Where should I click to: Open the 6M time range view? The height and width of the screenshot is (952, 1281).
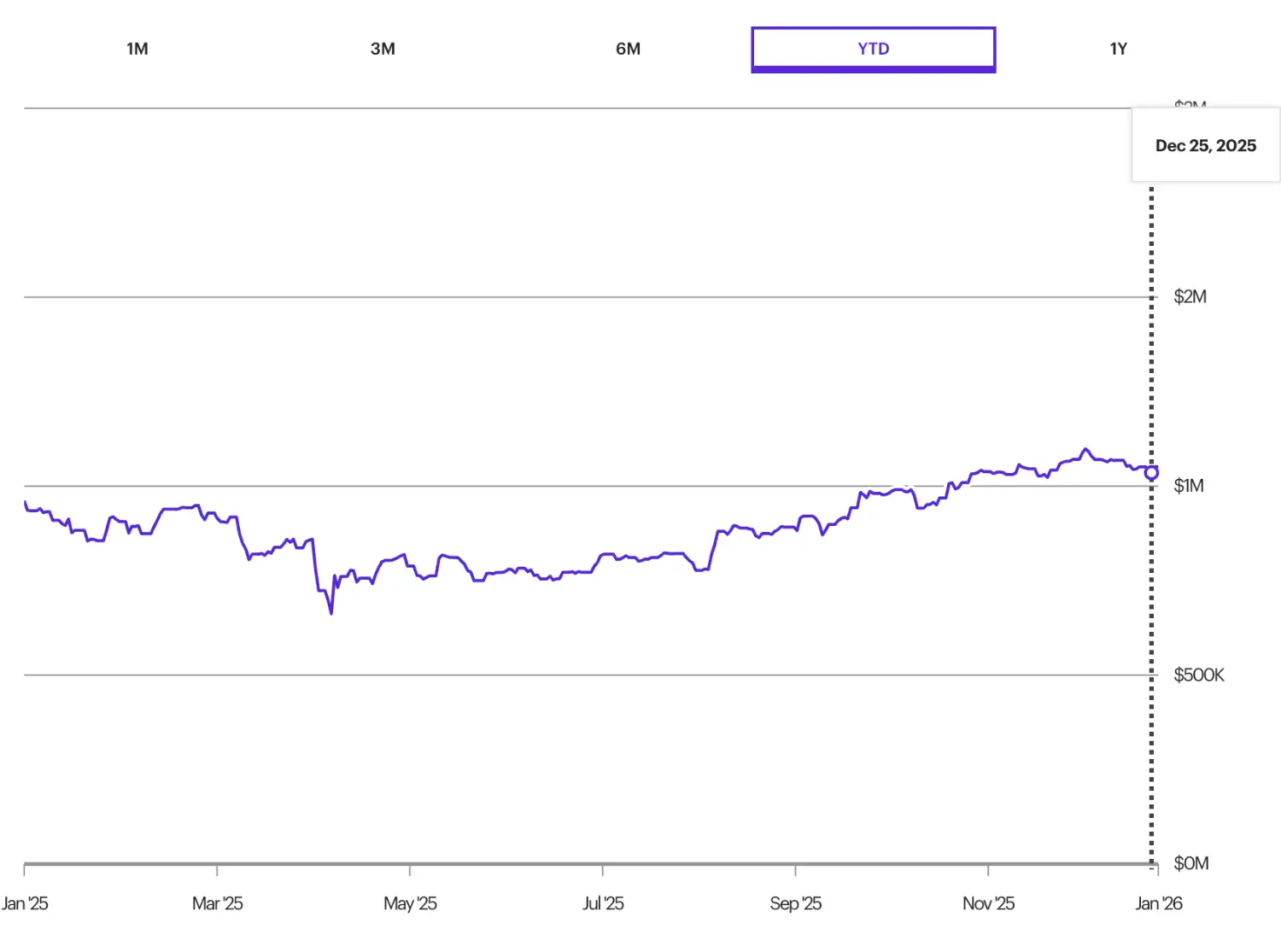[628, 49]
